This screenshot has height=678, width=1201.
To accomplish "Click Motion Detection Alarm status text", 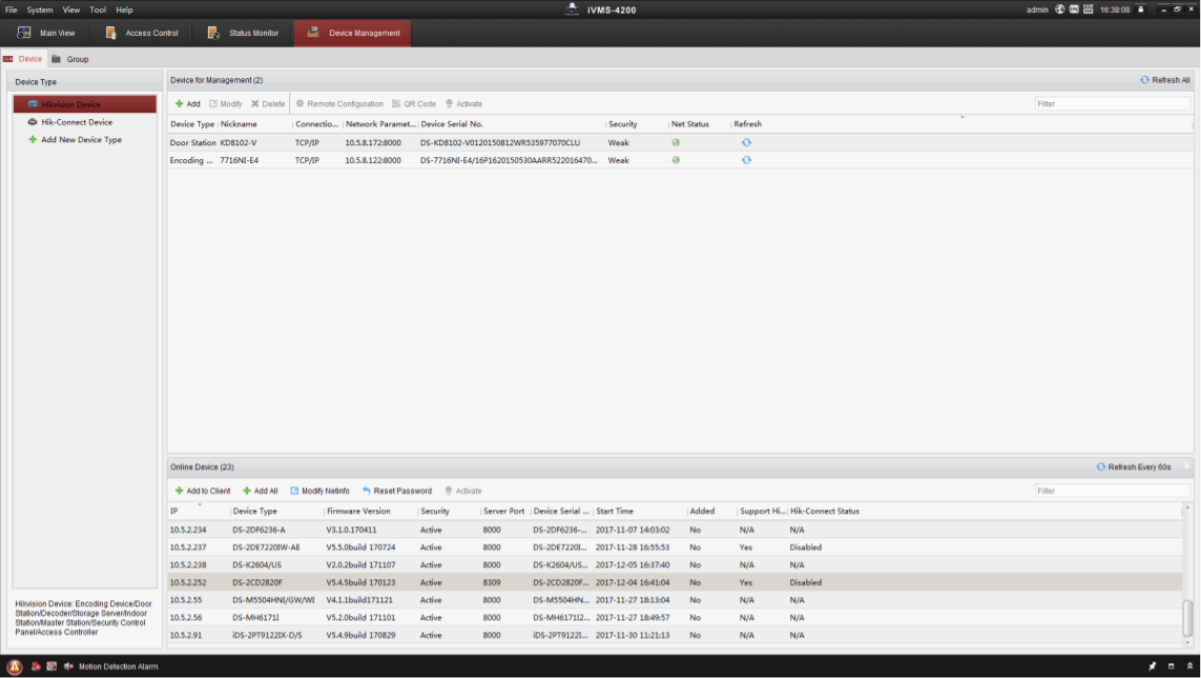I will 118,666.
